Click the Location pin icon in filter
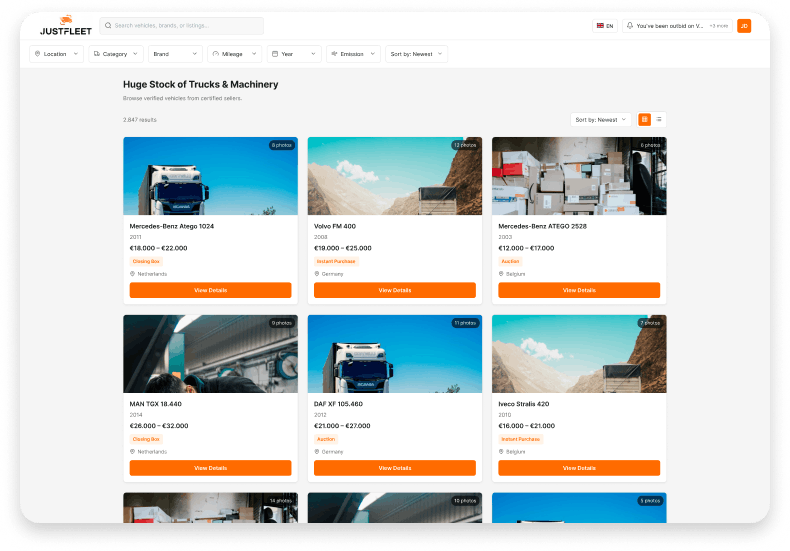 (37, 54)
